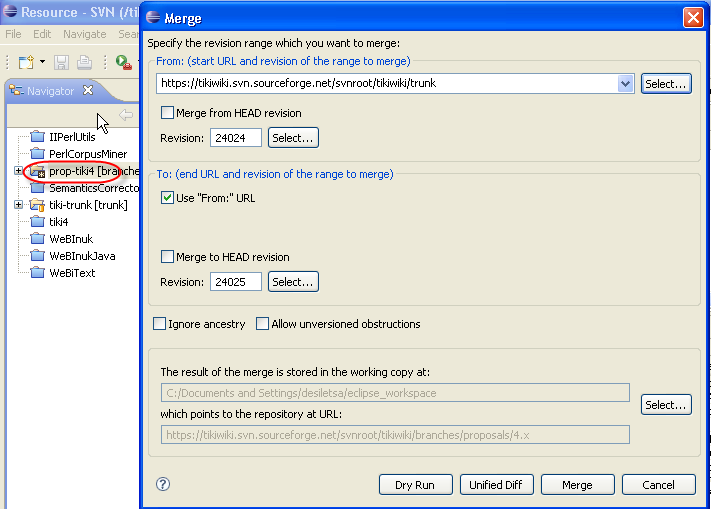The image size is (711, 509).
Task: Open the From URL combo dropdown
Action: pos(625,83)
